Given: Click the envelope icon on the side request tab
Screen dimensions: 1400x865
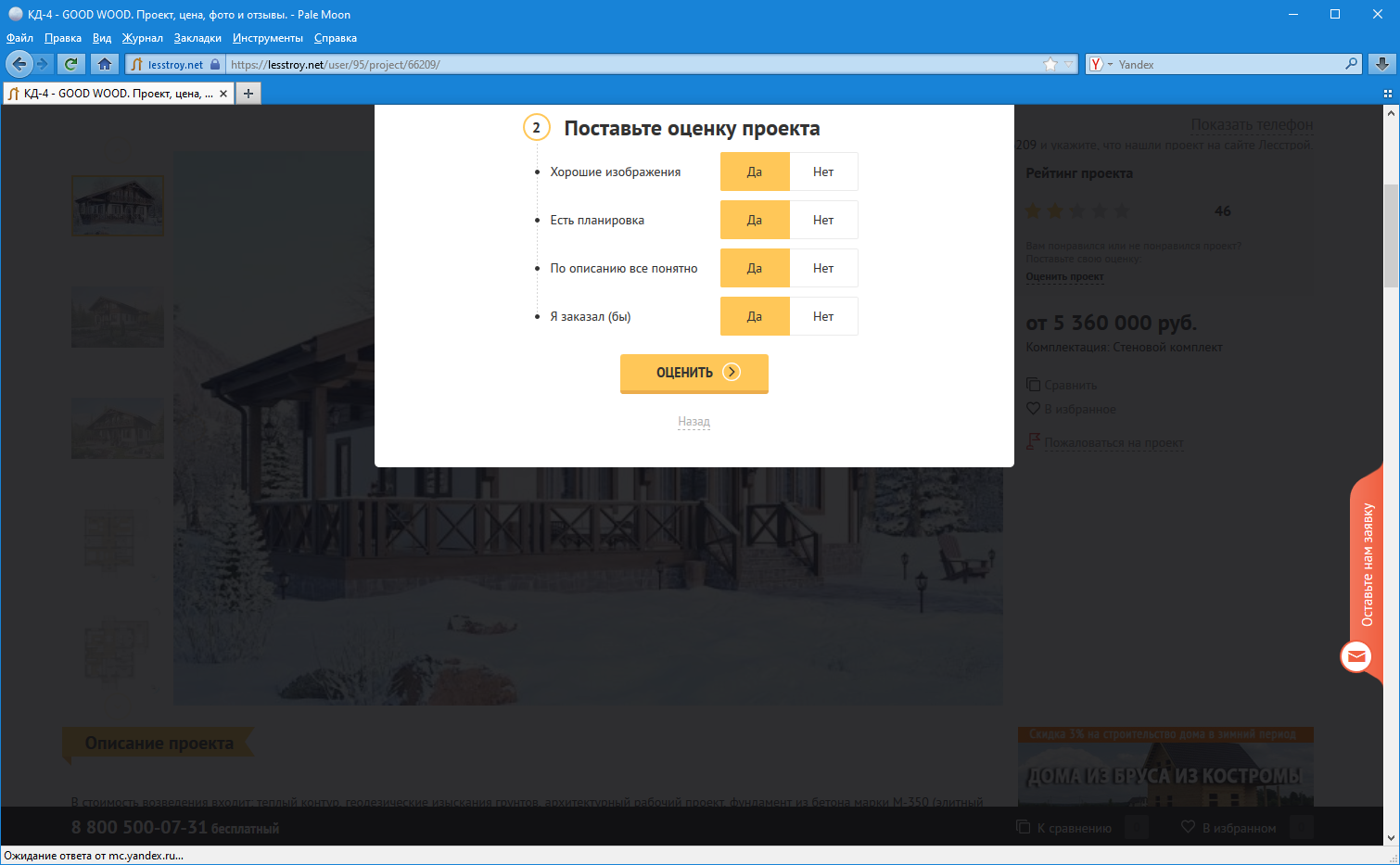Looking at the screenshot, I should (x=1356, y=657).
